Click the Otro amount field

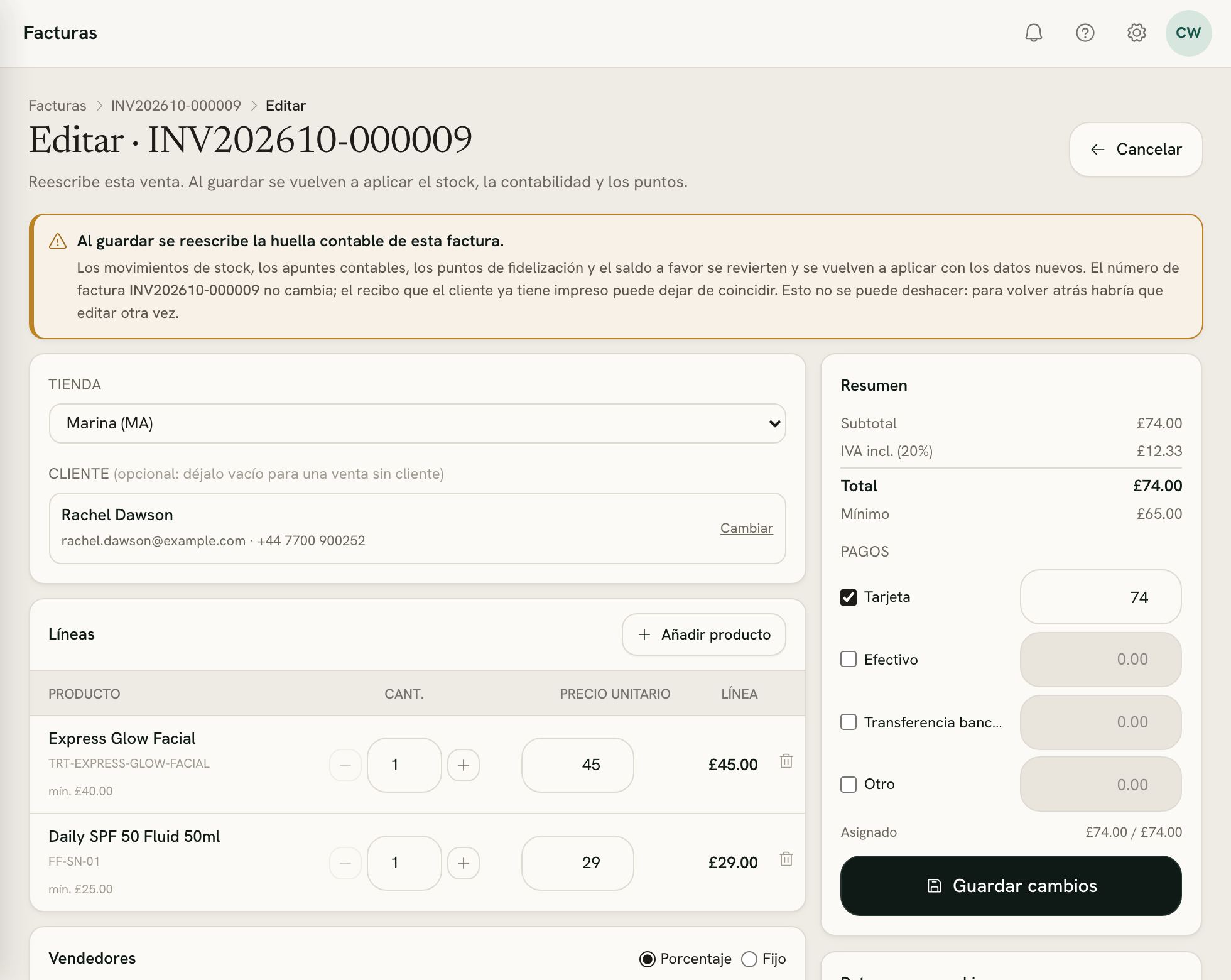(x=1101, y=785)
